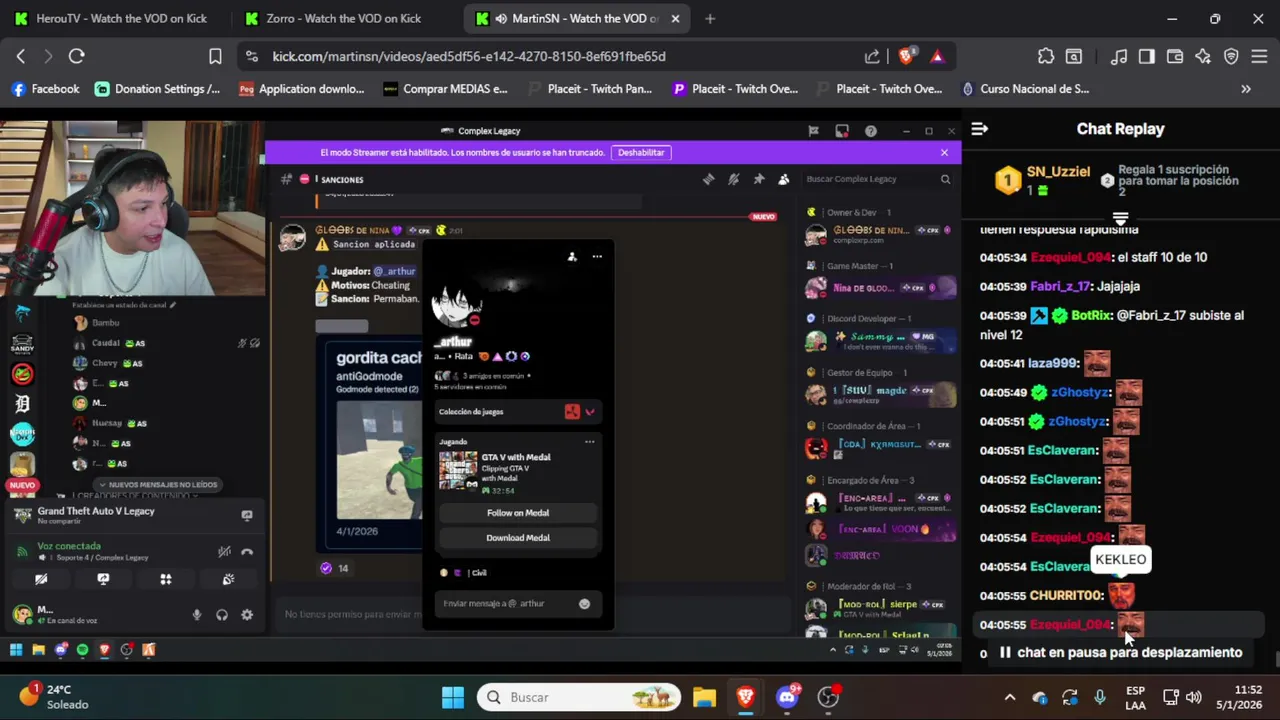Open options on the Jugando activity card
Viewport: 1280px width, 720px height.
coord(589,441)
